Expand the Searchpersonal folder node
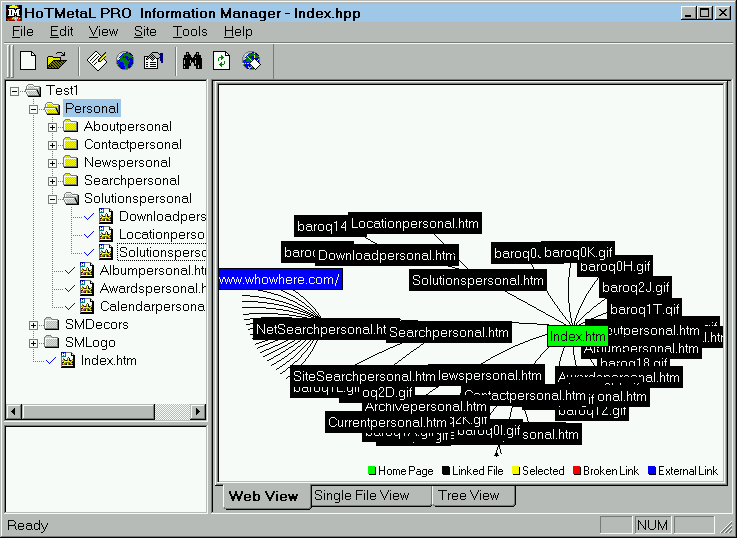 point(52,181)
